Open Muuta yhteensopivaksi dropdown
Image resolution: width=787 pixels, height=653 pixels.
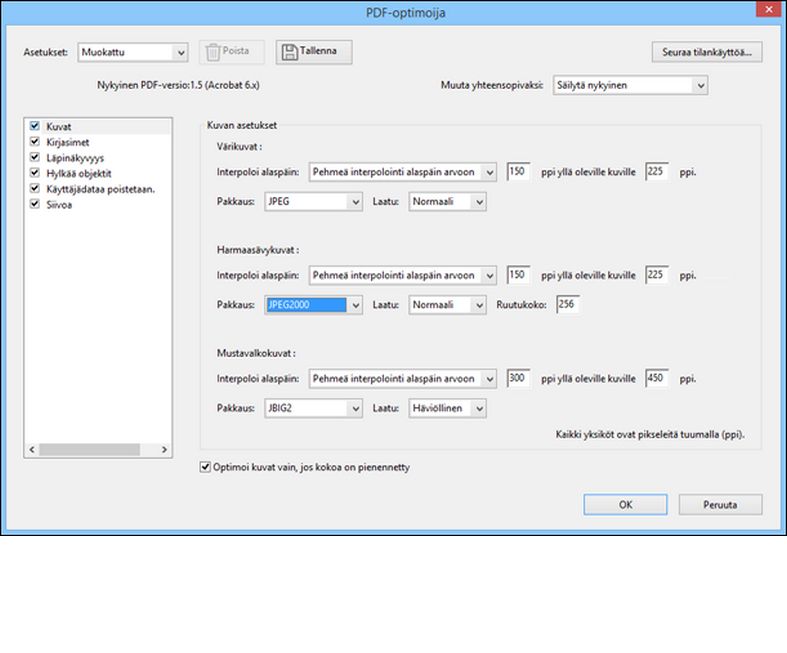point(630,85)
